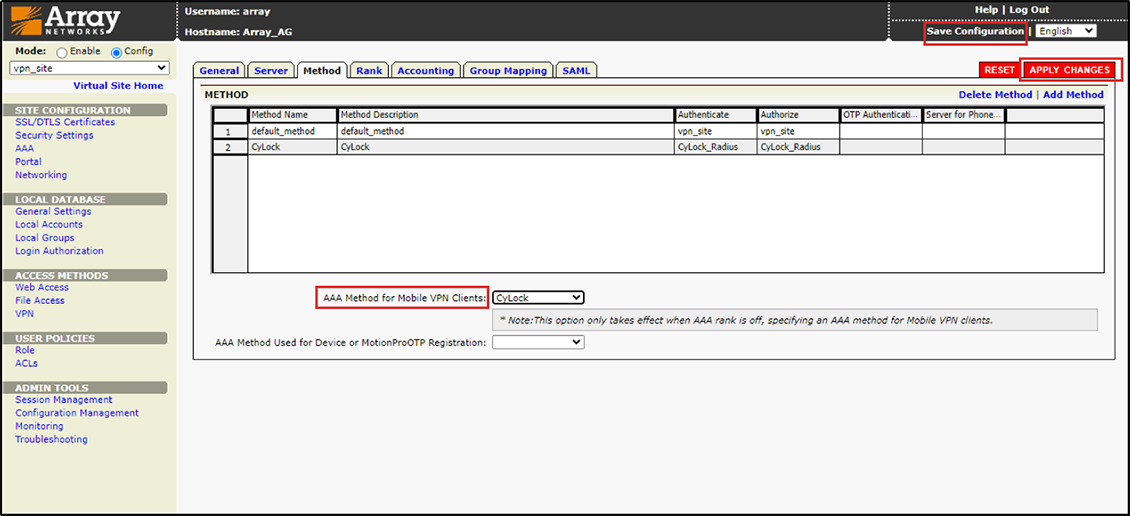Screen dimensions: 1130x516
Task: Go to Virtual Site Home
Action: click(x=118, y=86)
